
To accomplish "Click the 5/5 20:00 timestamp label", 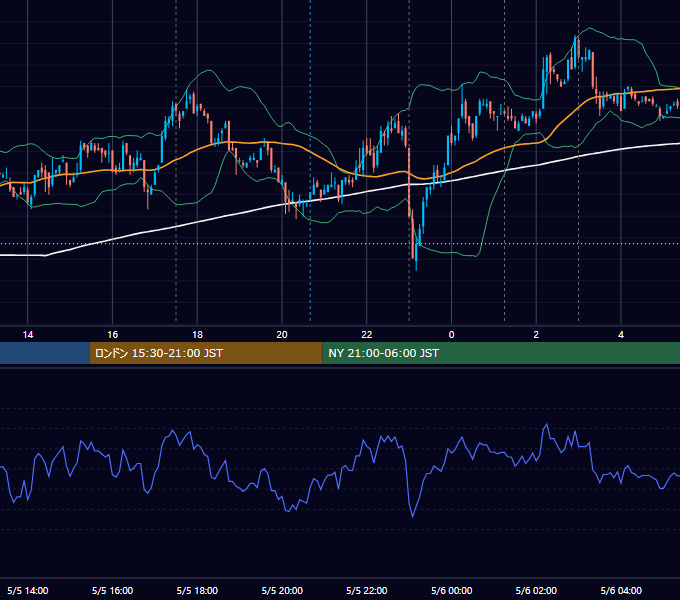I will 282,590.
